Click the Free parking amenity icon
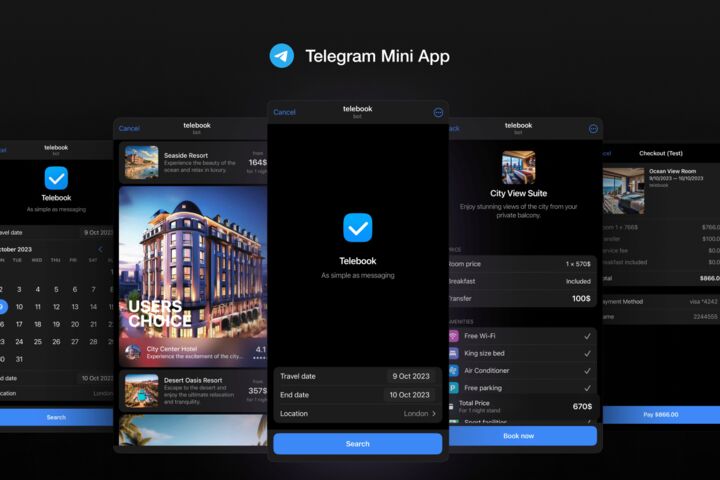Image resolution: width=720 pixels, height=480 pixels. [x=453, y=388]
